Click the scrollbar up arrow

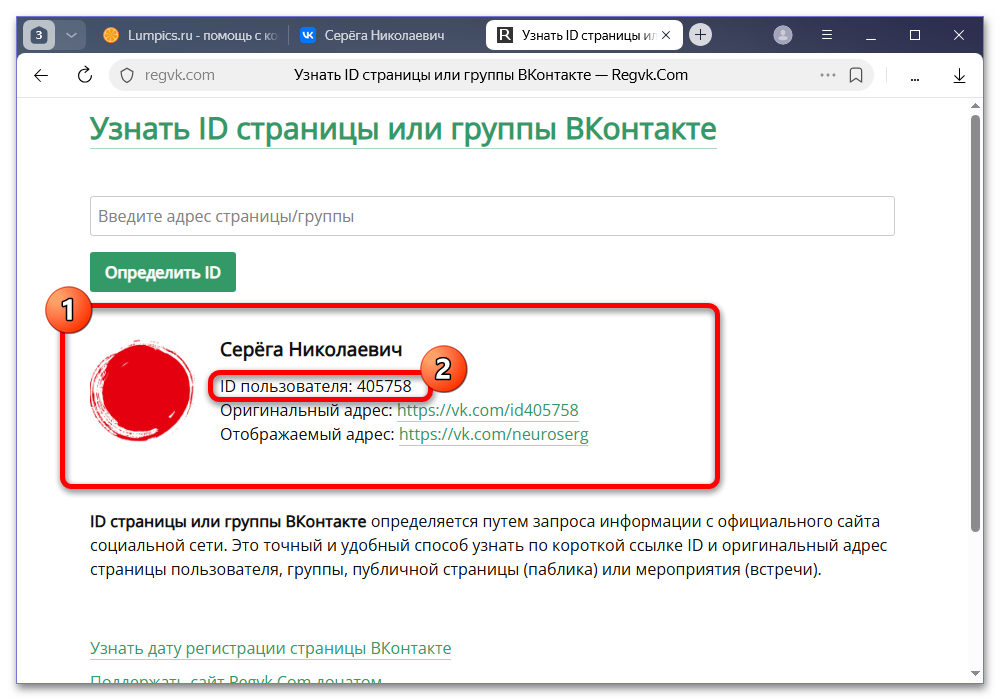click(x=974, y=106)
